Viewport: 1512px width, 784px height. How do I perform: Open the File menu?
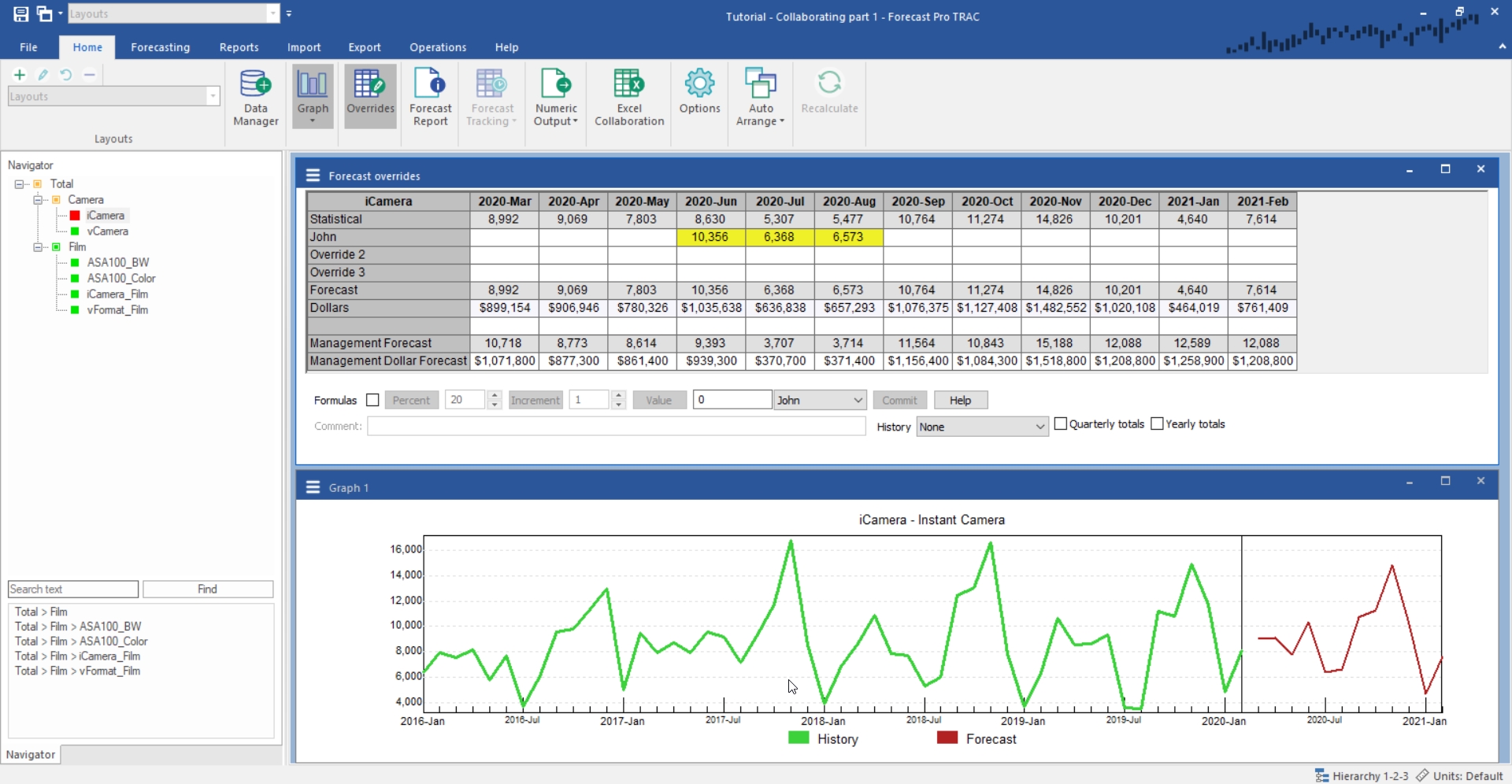pyautogui.click(x=28, y=47)
